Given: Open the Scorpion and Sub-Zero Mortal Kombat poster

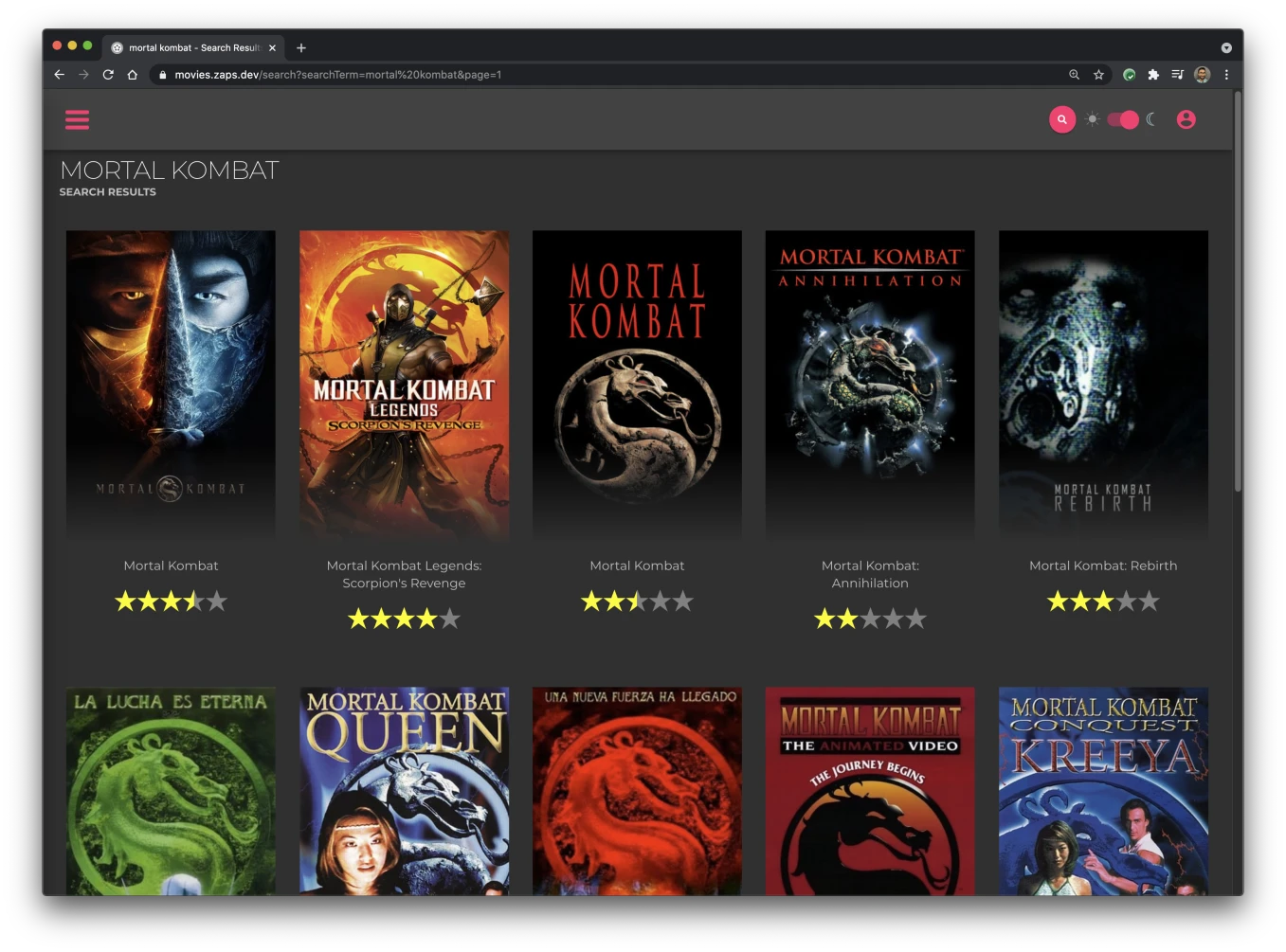Looking at the screenshot, I should (x=171, y=385).
